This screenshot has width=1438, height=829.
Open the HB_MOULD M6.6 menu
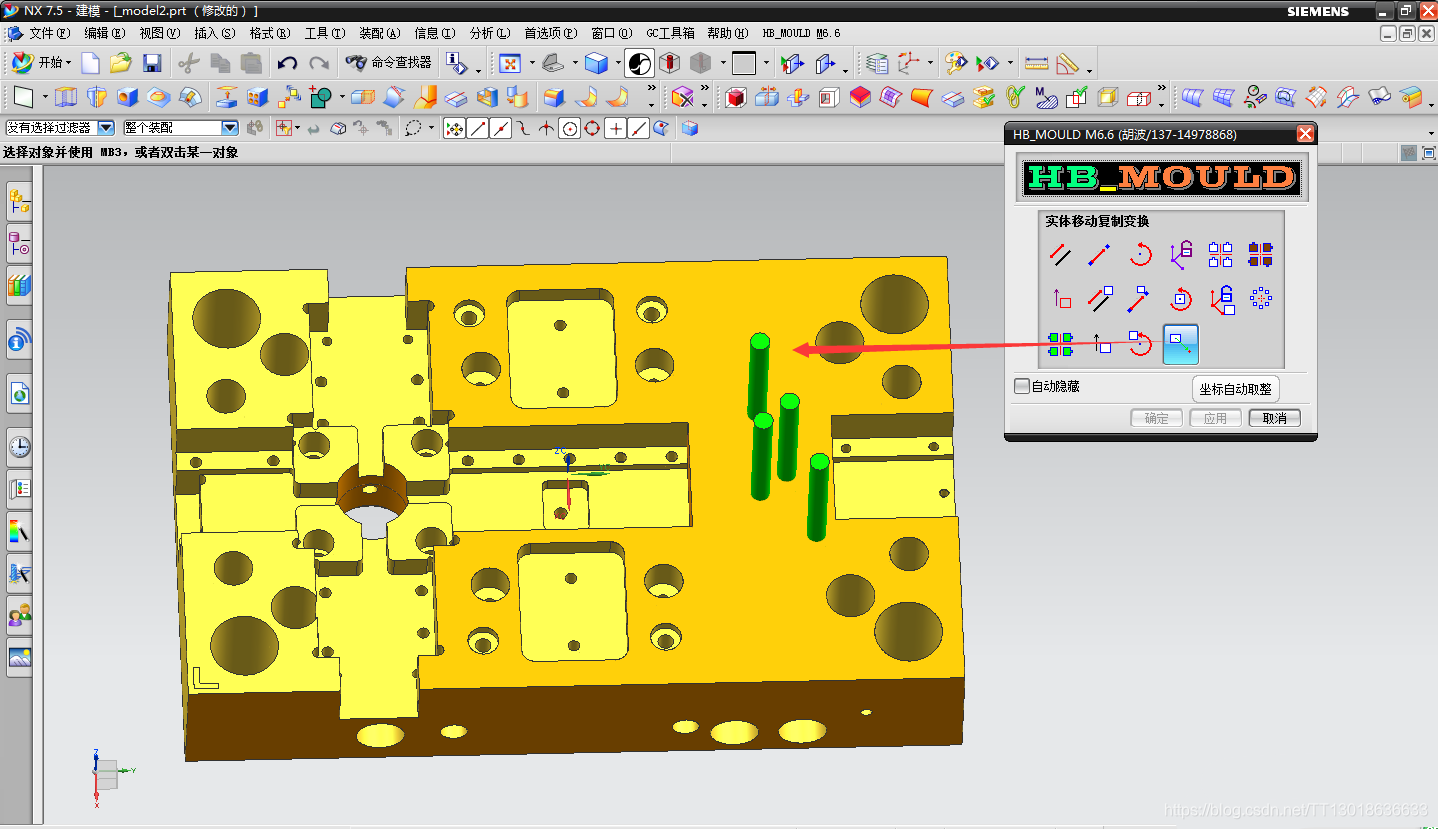pyautogui.click(x=801, y=33)
